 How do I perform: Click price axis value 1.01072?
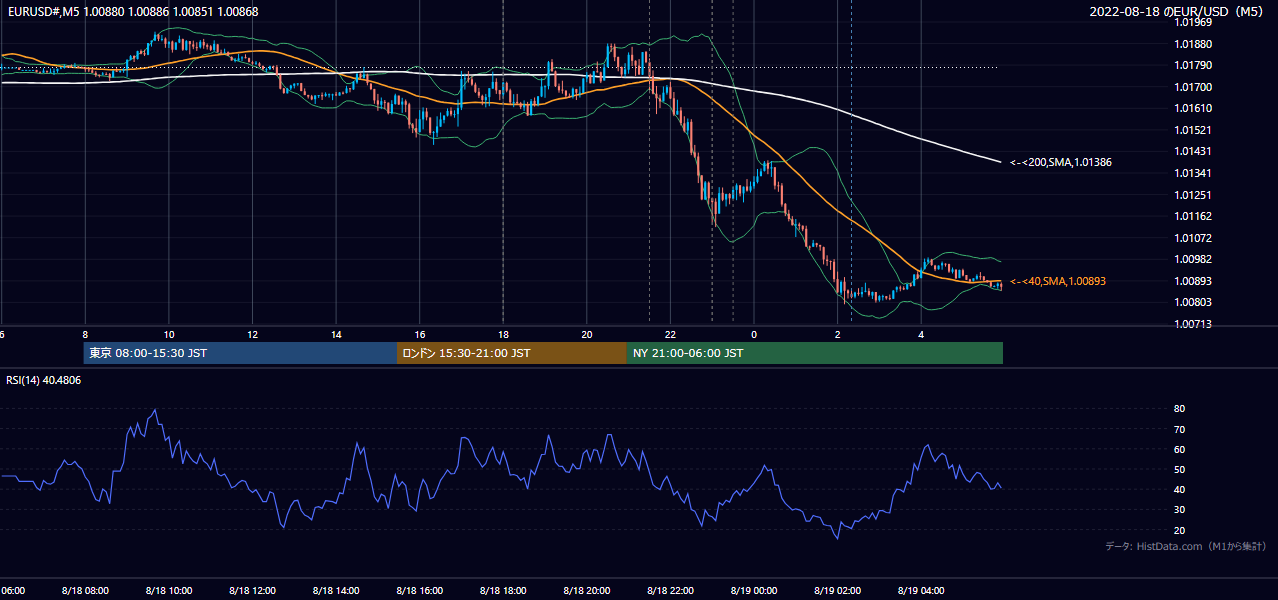click(x=1192, y=238)
